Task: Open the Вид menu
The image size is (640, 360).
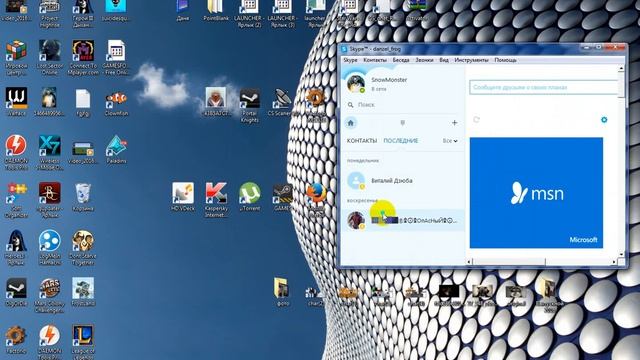Action: pos(444,60)
